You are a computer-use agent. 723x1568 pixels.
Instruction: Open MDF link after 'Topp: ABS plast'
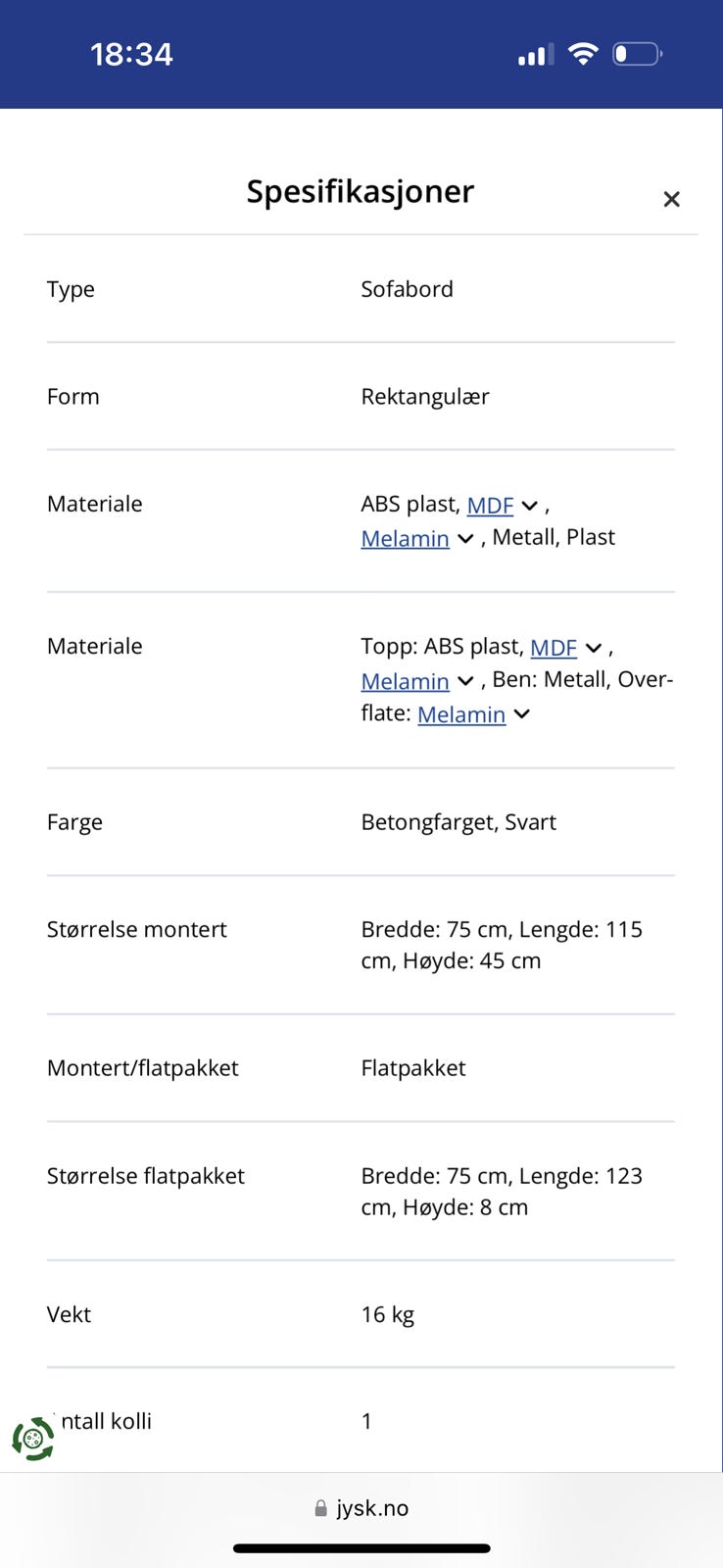tap(554, 648)
